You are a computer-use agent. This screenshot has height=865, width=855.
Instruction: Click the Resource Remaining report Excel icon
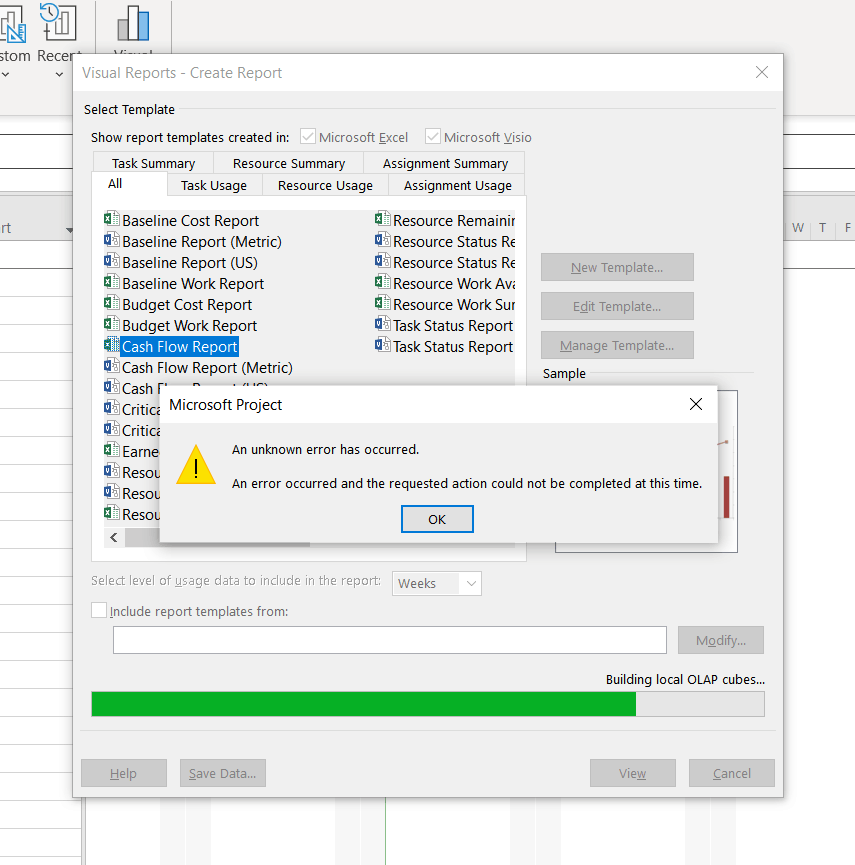[x=383, y=219]
